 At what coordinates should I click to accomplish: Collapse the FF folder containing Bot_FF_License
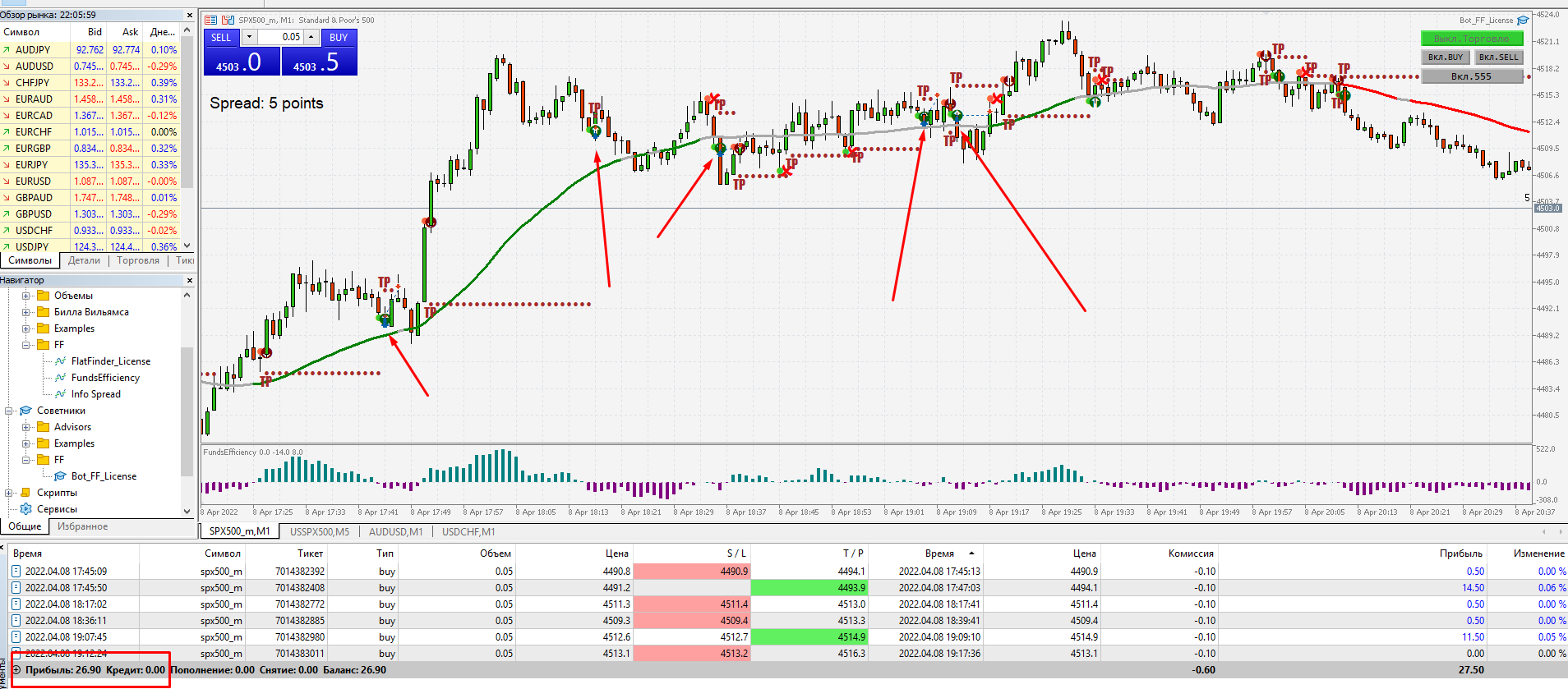tap(25, 460)
